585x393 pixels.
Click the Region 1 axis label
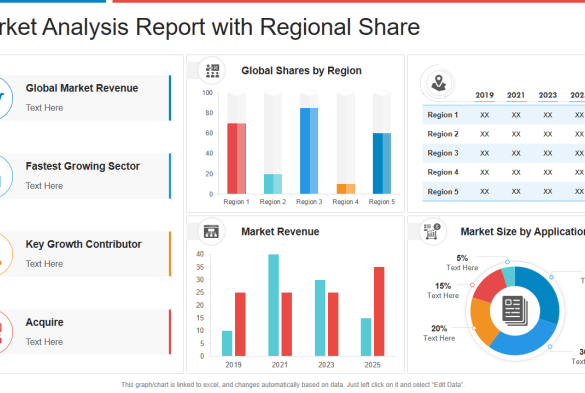[236, 202]
